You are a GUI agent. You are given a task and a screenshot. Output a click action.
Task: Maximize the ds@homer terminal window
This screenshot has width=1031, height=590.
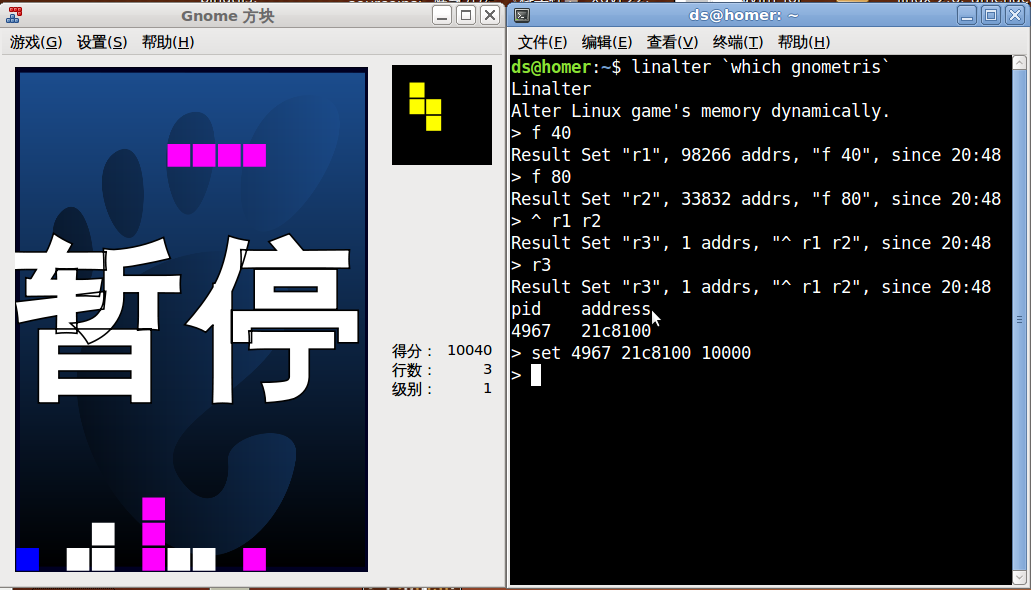(x=991, y=15)
